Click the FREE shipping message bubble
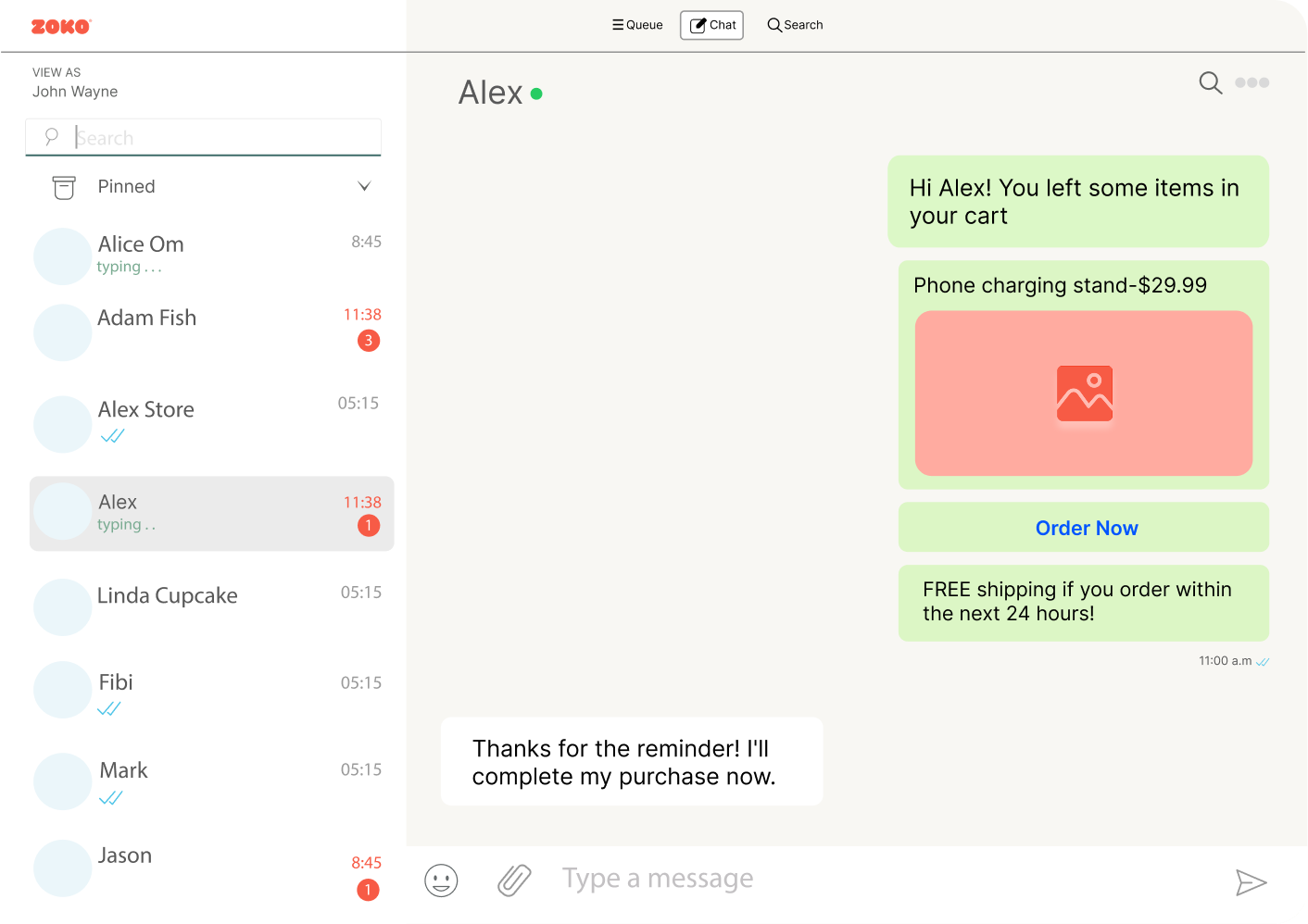The image size is (1308, 924). click(1084, 603)
